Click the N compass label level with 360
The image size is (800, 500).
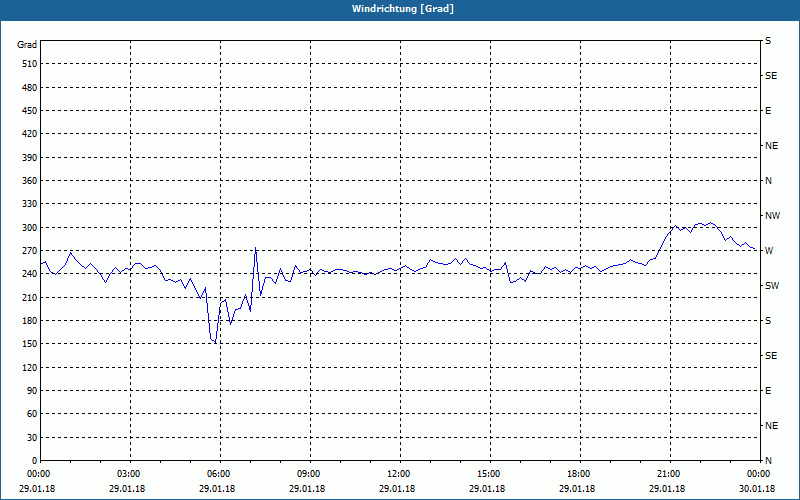[768, 181]
